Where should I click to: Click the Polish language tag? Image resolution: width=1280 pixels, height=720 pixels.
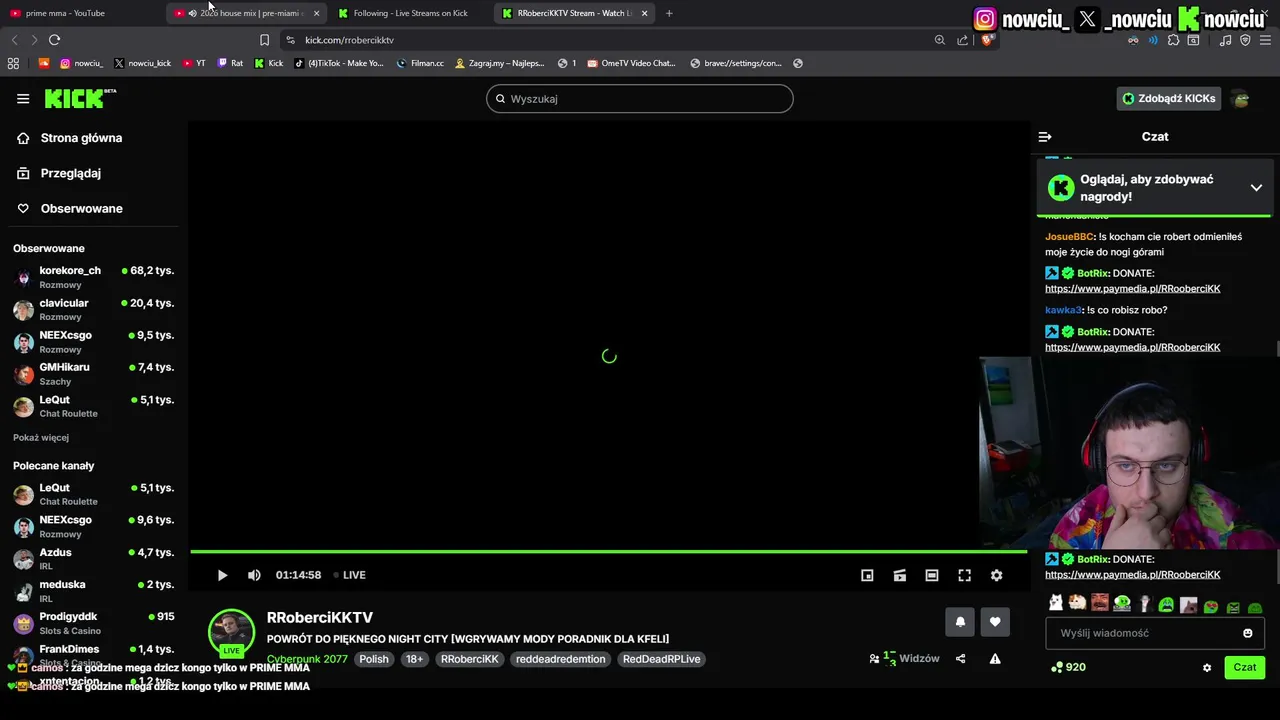[374, 659]
